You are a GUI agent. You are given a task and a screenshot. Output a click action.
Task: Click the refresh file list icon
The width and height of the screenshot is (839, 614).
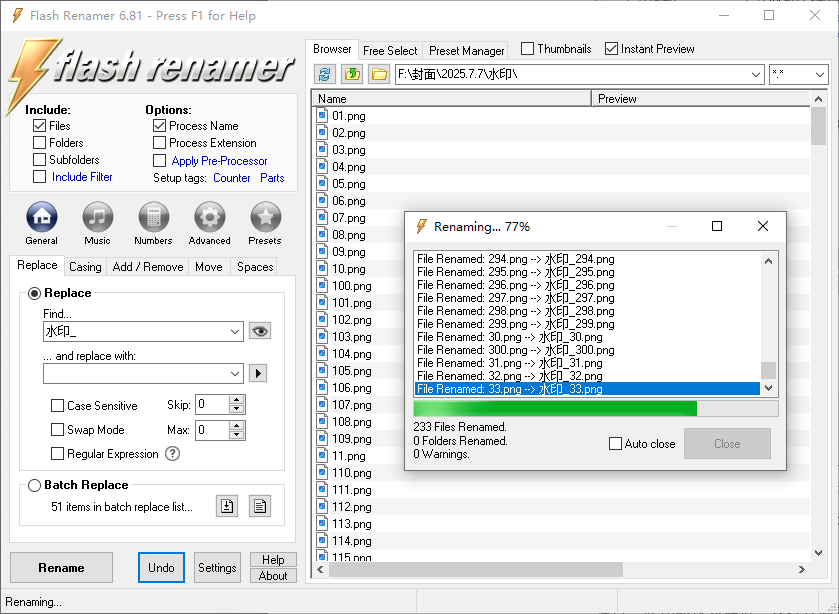pyautogui.click(x=324, y=74)
